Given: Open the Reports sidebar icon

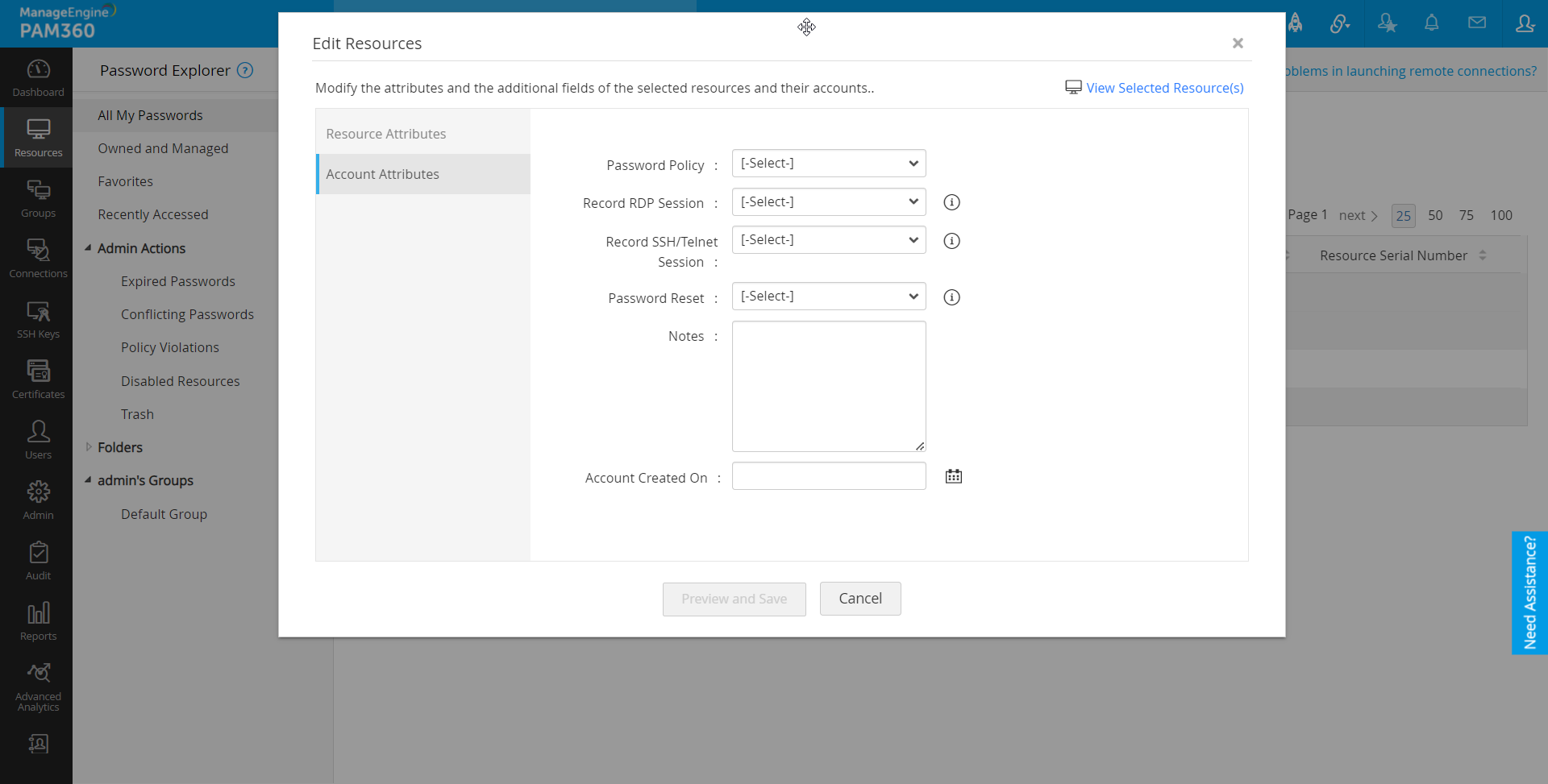Looking at the screenshot, I should (38, 622).
